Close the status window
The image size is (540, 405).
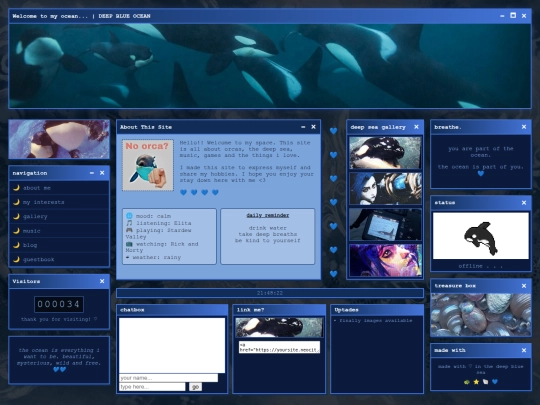click(524, 203)
